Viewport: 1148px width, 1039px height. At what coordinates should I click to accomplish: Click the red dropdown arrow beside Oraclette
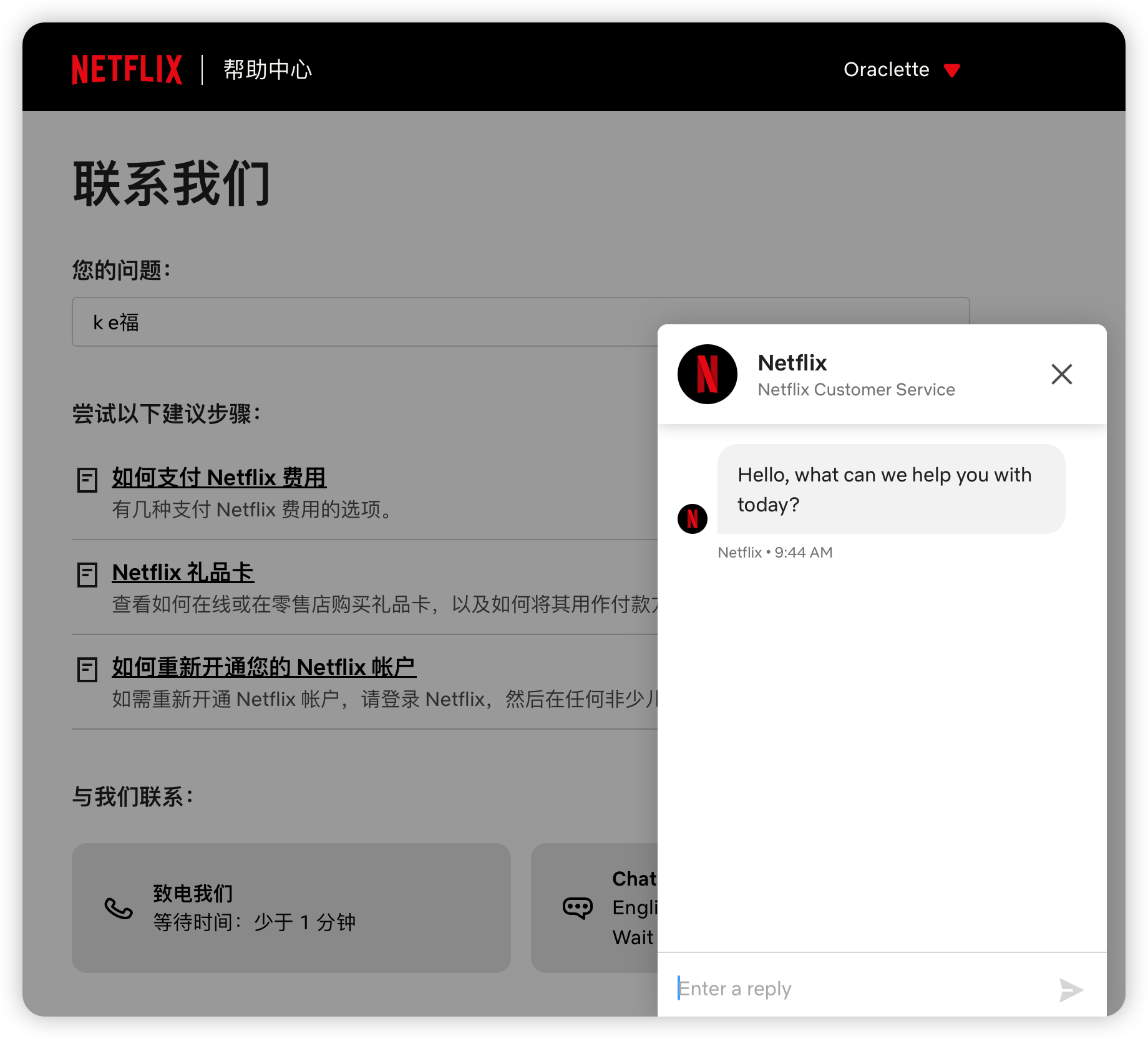951,70
